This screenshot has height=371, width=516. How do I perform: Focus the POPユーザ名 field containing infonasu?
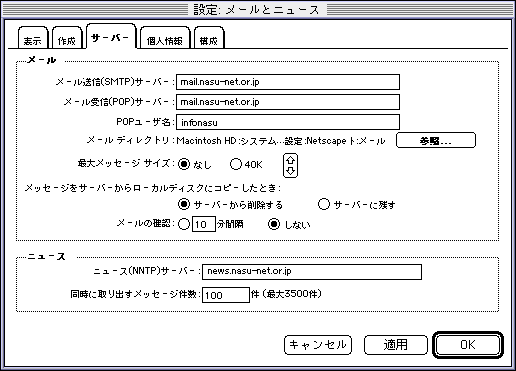(288, 122)
